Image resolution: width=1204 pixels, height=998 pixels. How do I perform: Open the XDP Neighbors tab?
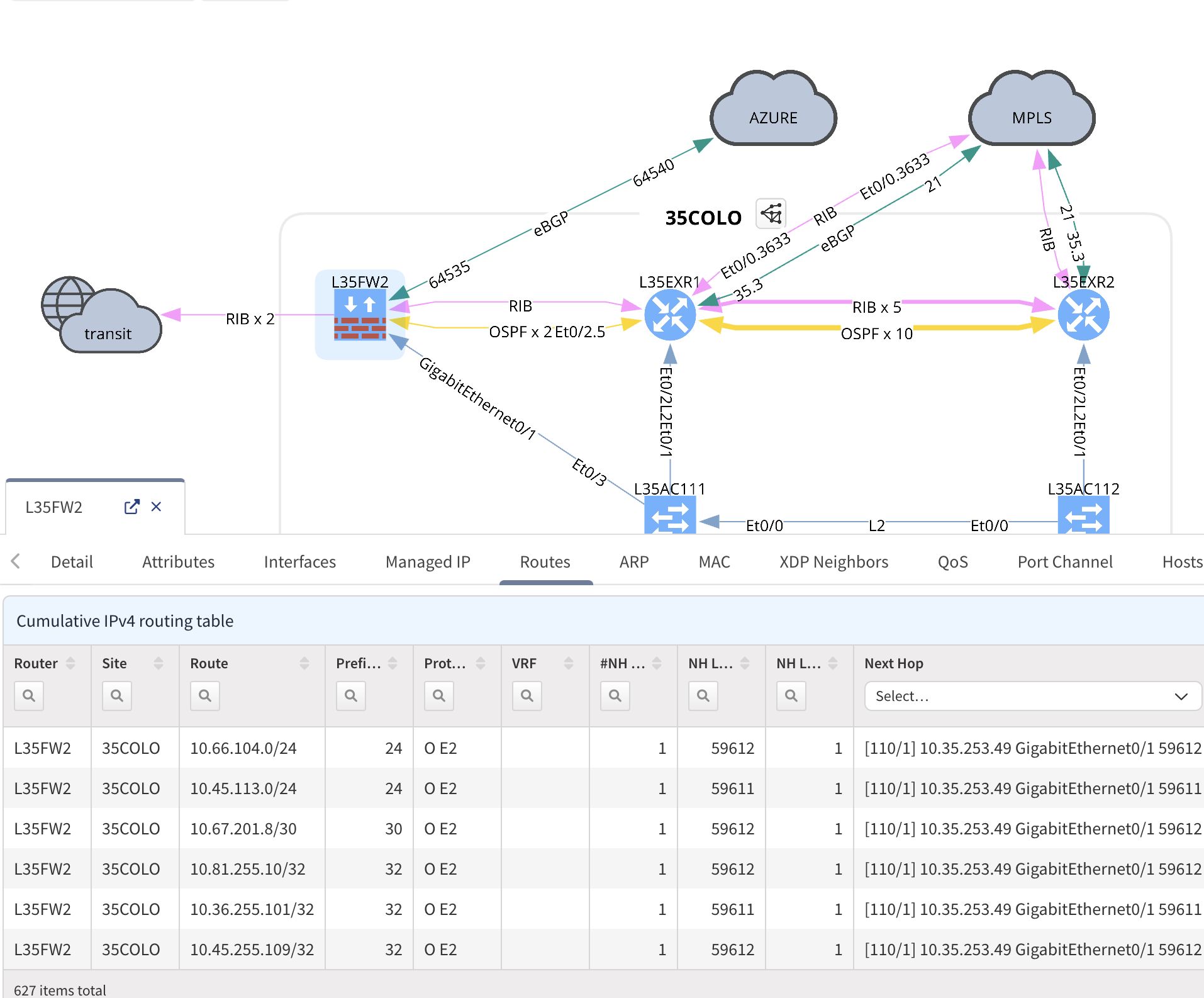pyautogui.click(x=833, y=562)
